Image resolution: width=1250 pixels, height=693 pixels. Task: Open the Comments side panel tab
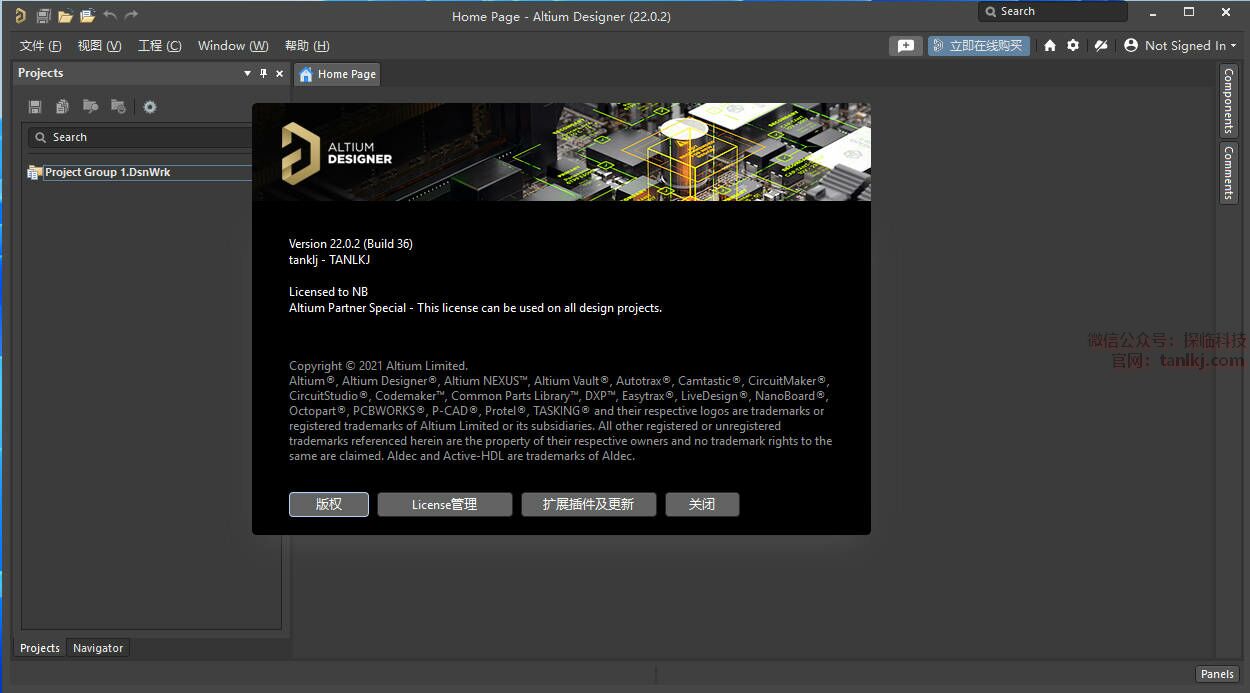pyautogui.click(x=1228, y=173)
